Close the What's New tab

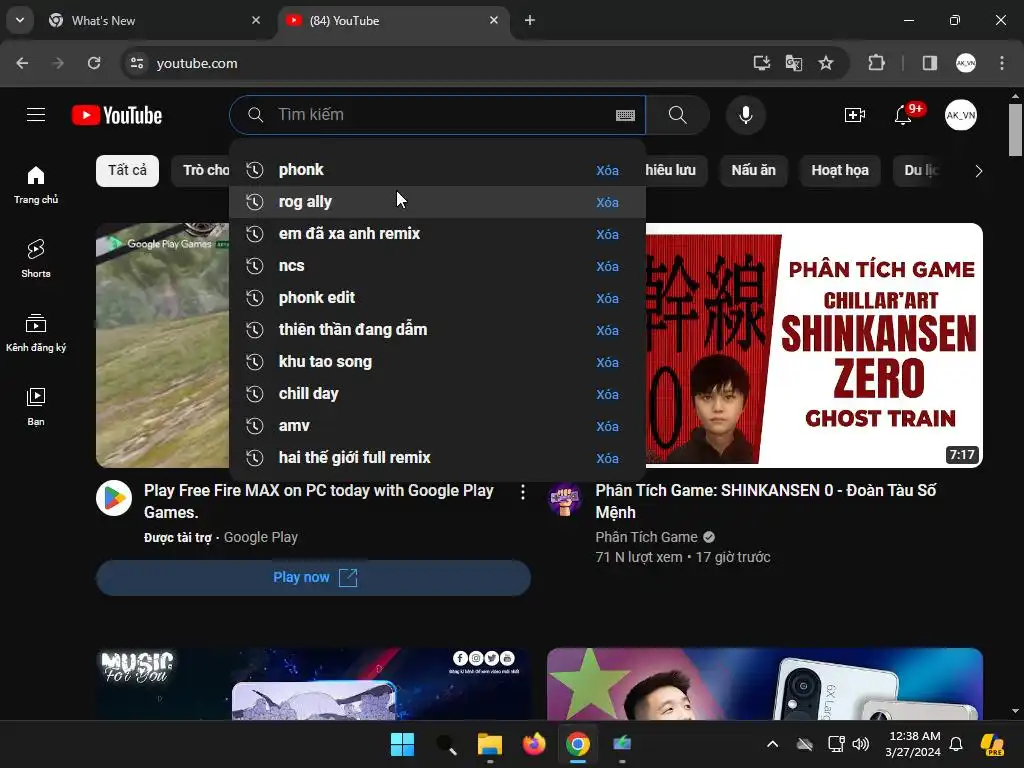pyautogui.click(x=256, y=20)
